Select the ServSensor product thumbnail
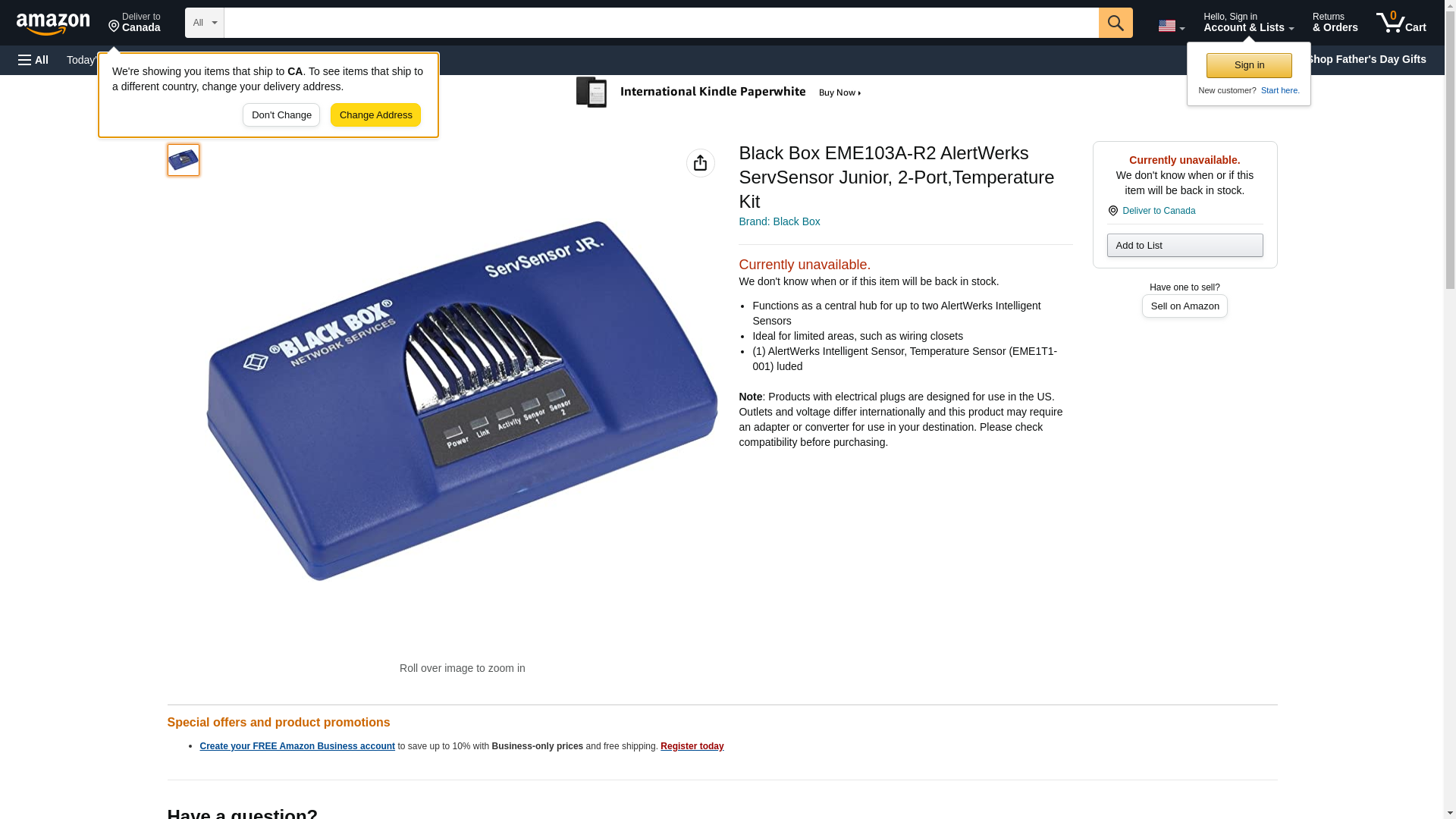The image size is (1456, 819). coord(184,160)
